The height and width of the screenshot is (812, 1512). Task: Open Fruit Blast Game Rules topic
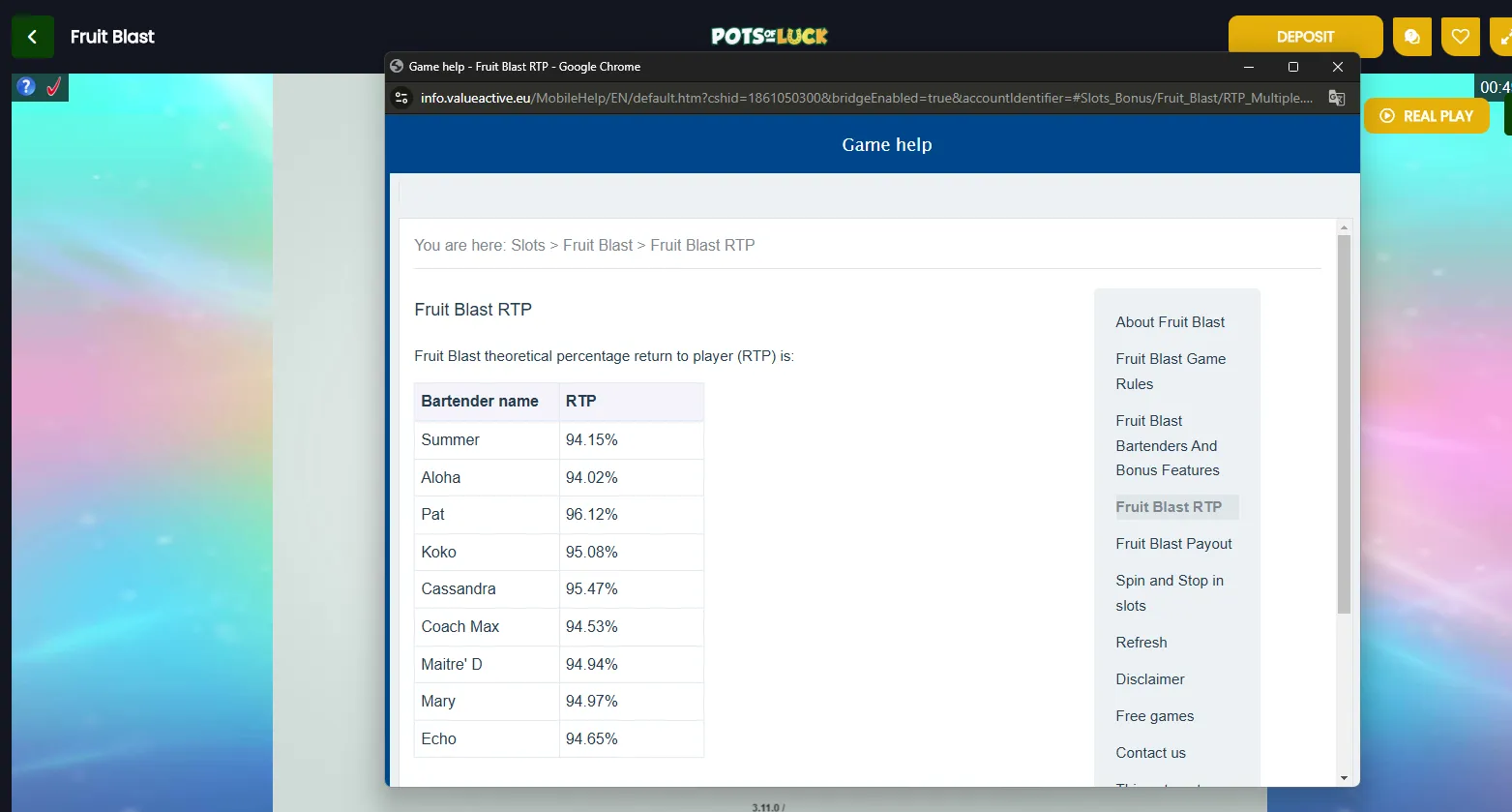pyautogui.click(x=1171, y=372)
